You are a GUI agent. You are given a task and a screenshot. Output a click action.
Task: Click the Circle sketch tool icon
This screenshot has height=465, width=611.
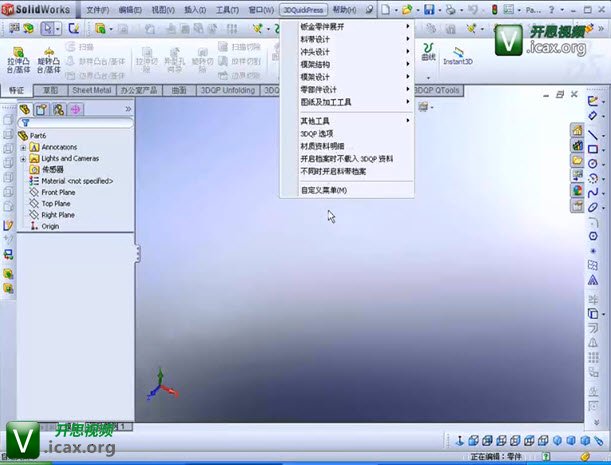click(x=592, y=164)
